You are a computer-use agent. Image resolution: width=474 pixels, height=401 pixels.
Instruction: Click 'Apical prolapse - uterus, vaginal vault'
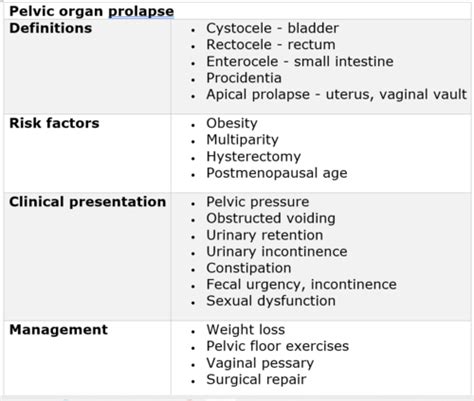[x=336, y=95]
